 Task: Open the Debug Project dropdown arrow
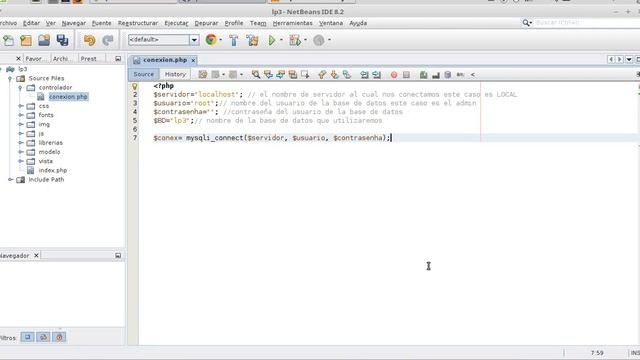[305, 40]
